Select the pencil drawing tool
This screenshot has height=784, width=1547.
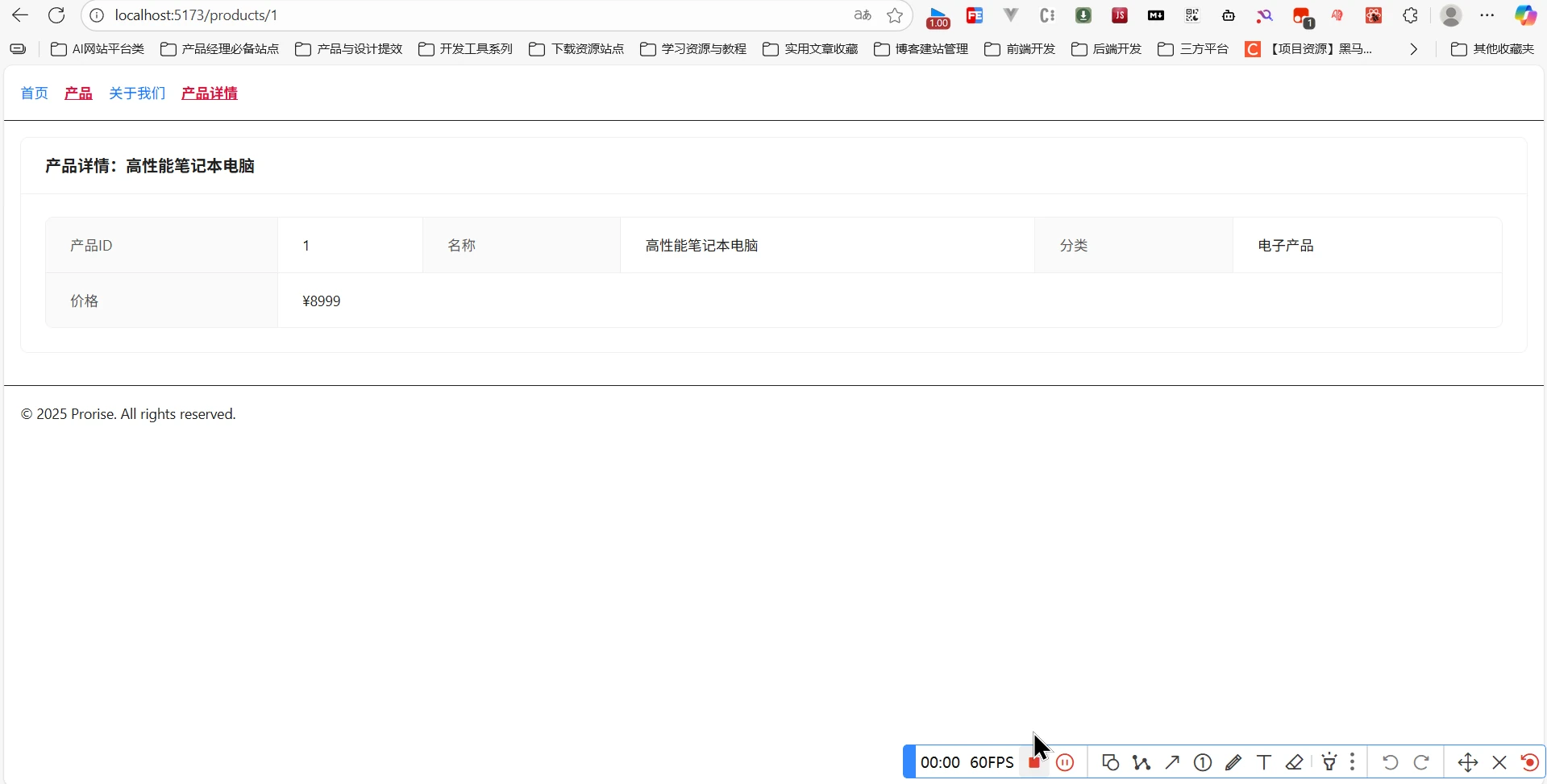1233,762
